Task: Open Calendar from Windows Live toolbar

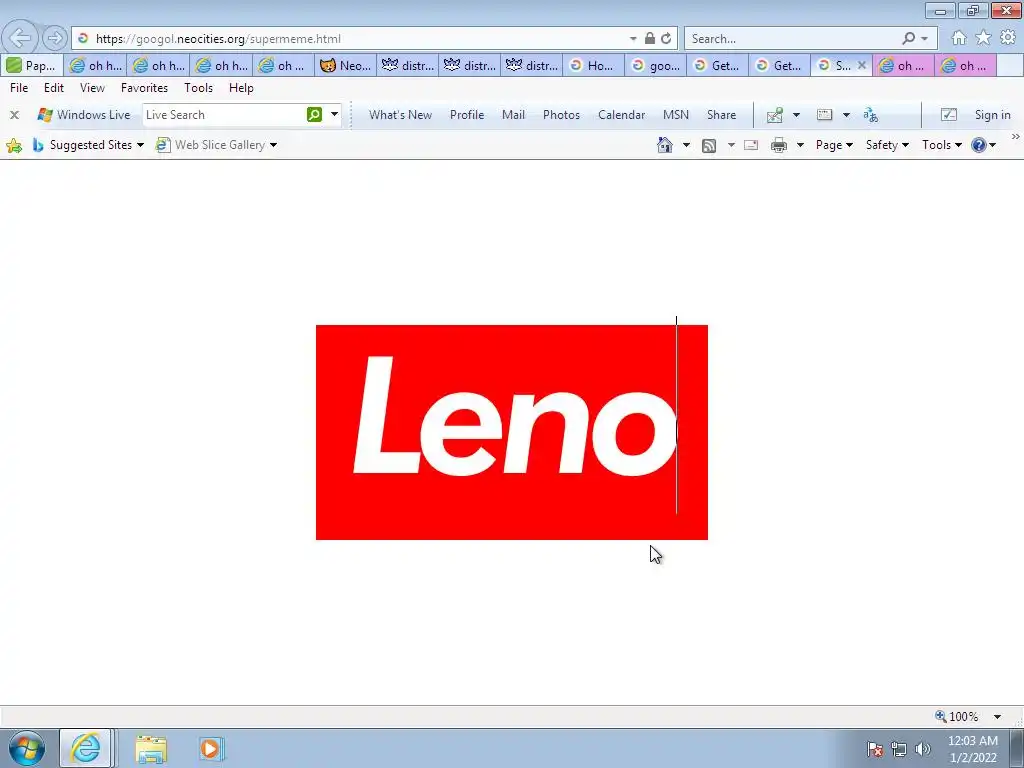Action: pyautogui.click(x=622, y=115)
